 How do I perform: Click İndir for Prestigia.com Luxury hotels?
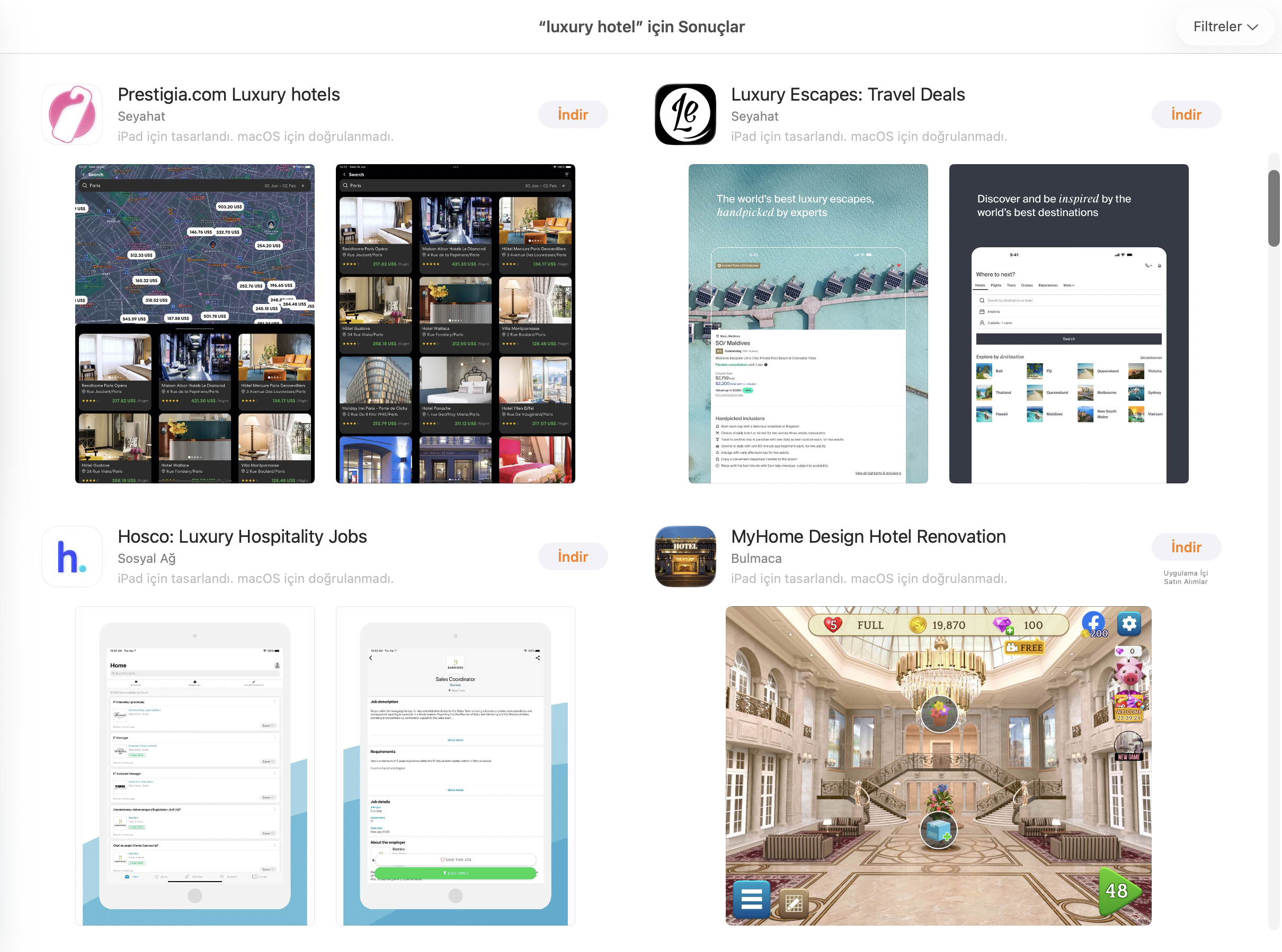tap(573, 114)
